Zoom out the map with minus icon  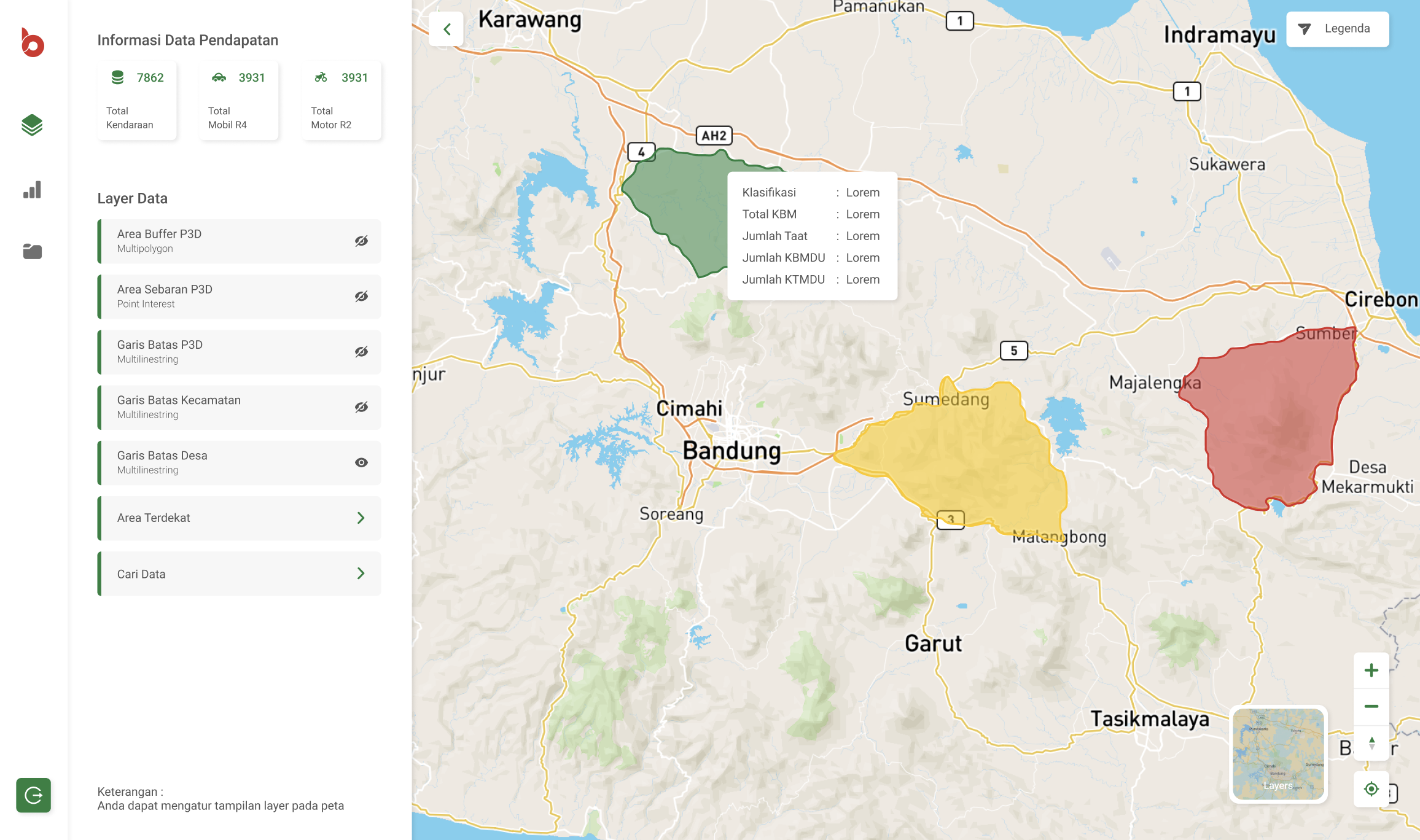click(1371, 706)
